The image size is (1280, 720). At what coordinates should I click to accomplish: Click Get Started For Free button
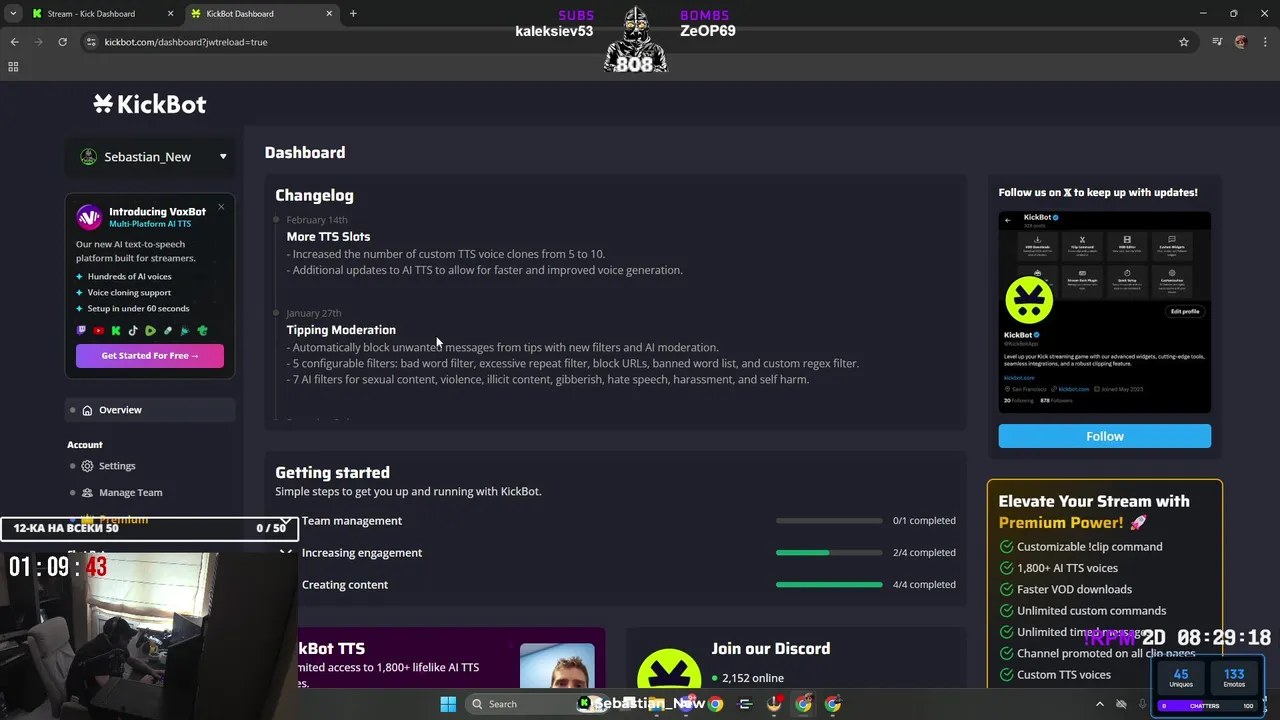[x=150, y=356]
